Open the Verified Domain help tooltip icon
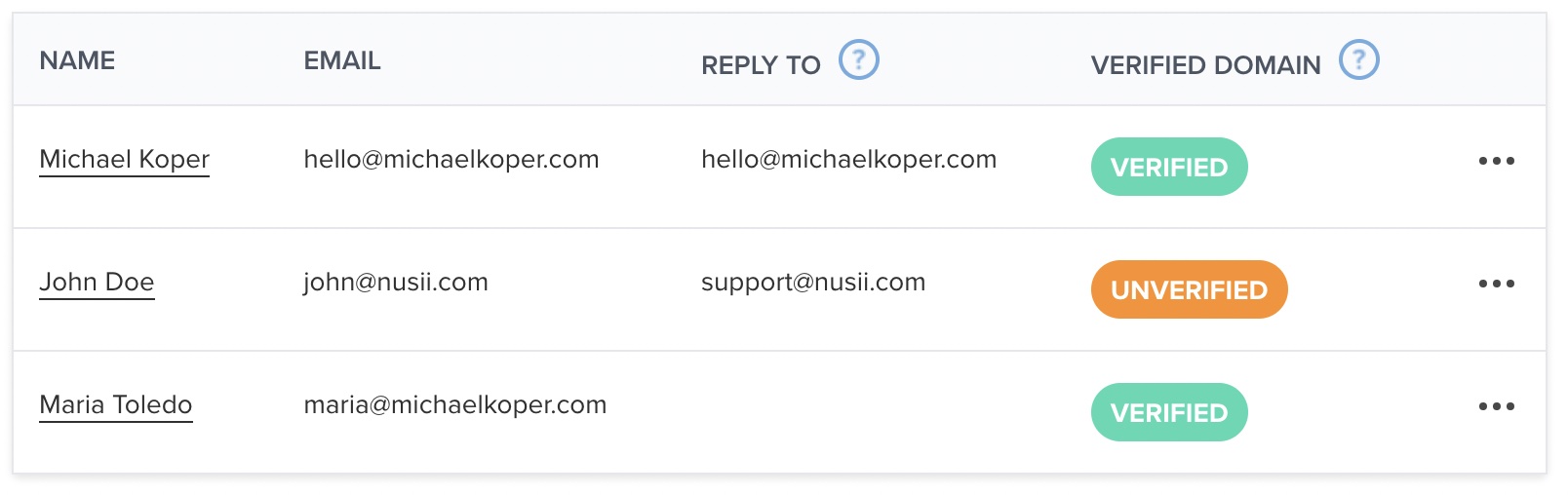The height and width of the screenshot is (495, 1568). 1358,60
